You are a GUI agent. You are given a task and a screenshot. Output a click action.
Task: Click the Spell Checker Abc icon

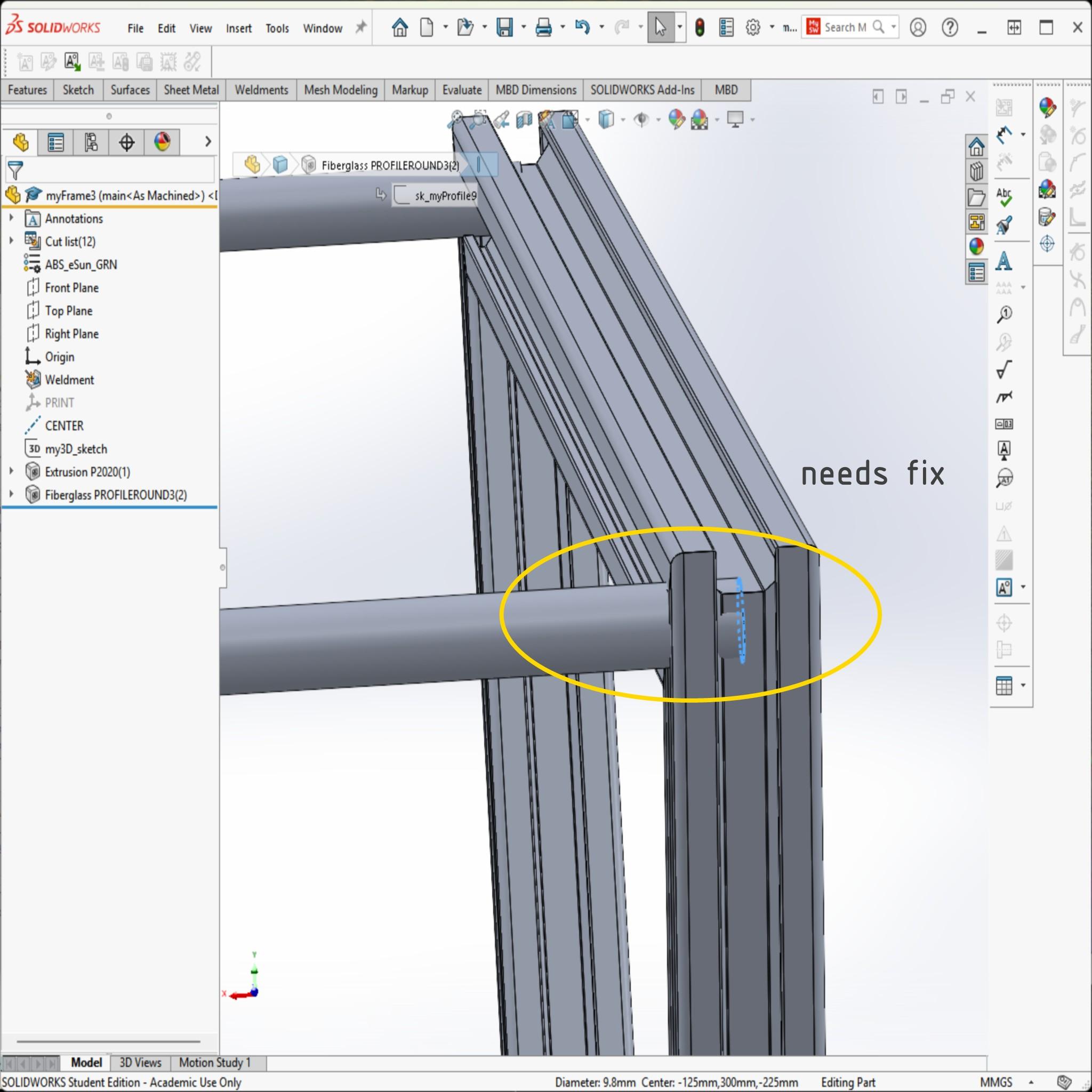(1004, 197)
